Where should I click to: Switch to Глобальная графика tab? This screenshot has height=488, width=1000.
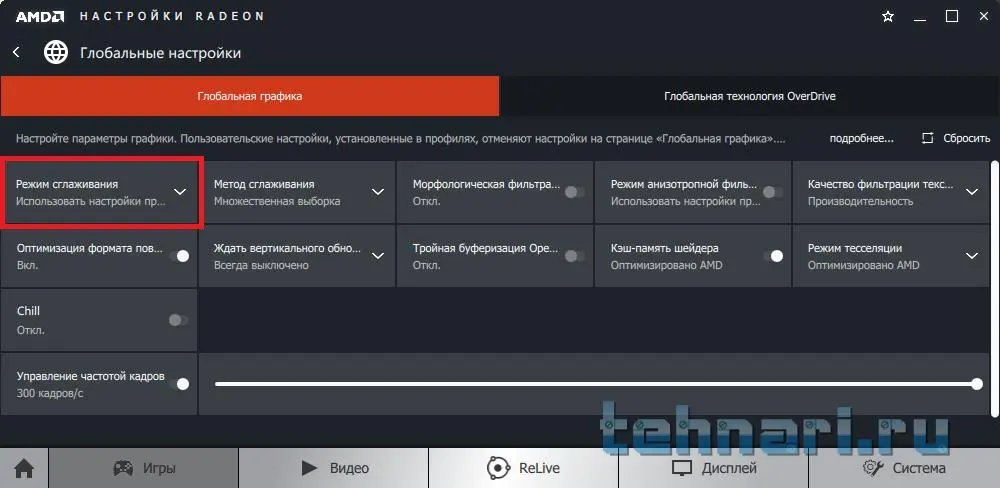point(249,96)
